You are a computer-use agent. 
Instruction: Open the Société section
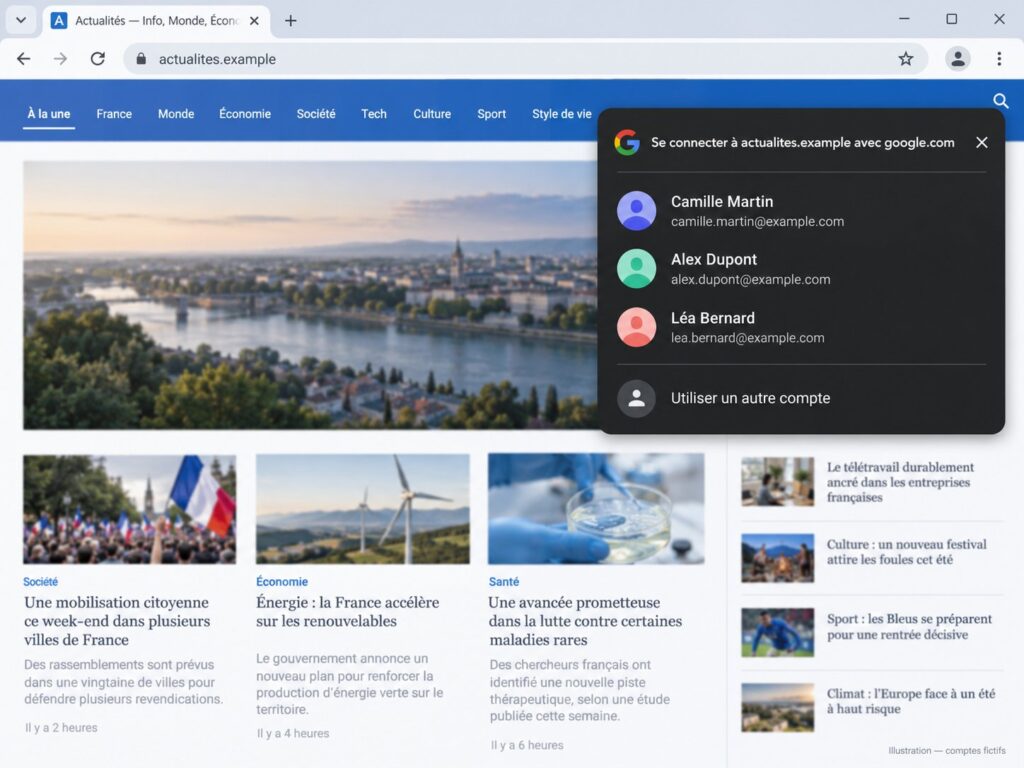point(316,114)
